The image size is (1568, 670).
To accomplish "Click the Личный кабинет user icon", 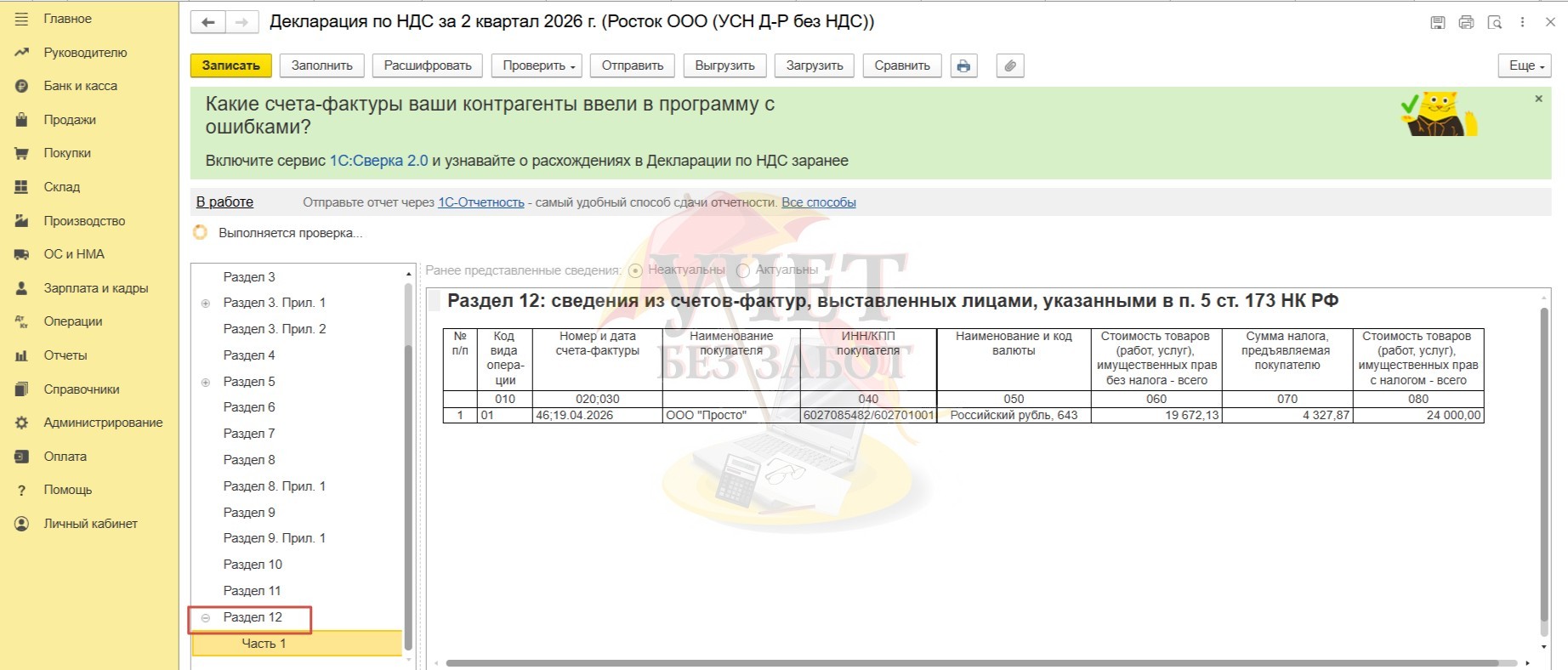I will coord(21,524).
